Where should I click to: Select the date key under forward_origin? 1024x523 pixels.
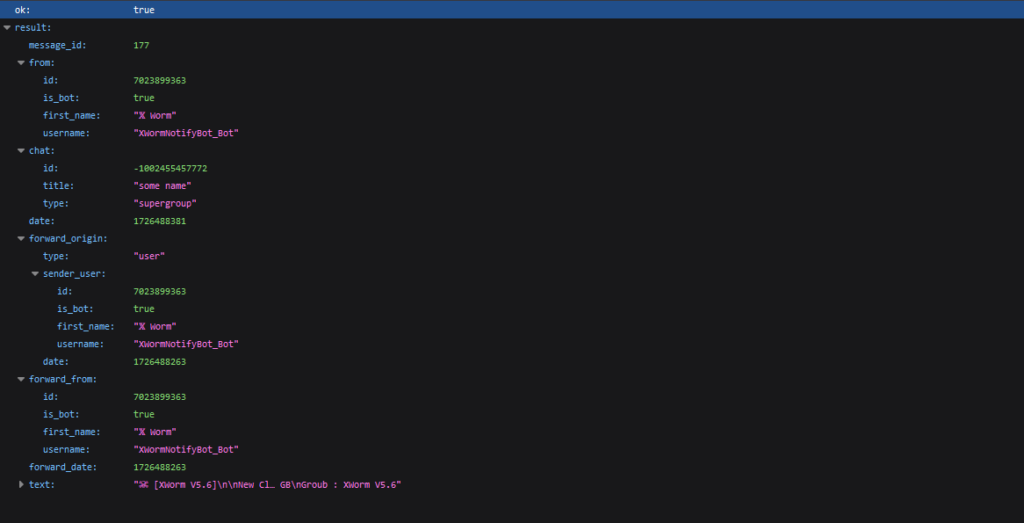pyautogui.click(x=56, y=362)
